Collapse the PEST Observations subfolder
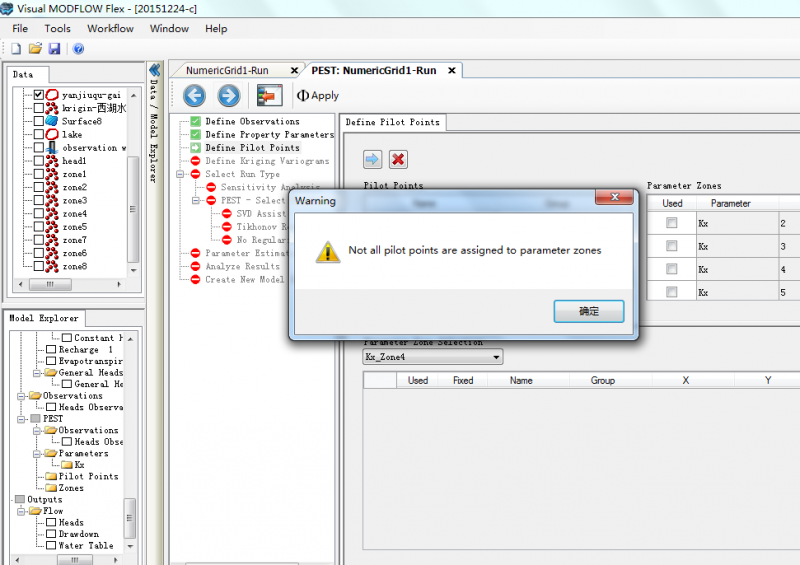The height and width of the screenshot is (565, 800). tap(37, 431)
